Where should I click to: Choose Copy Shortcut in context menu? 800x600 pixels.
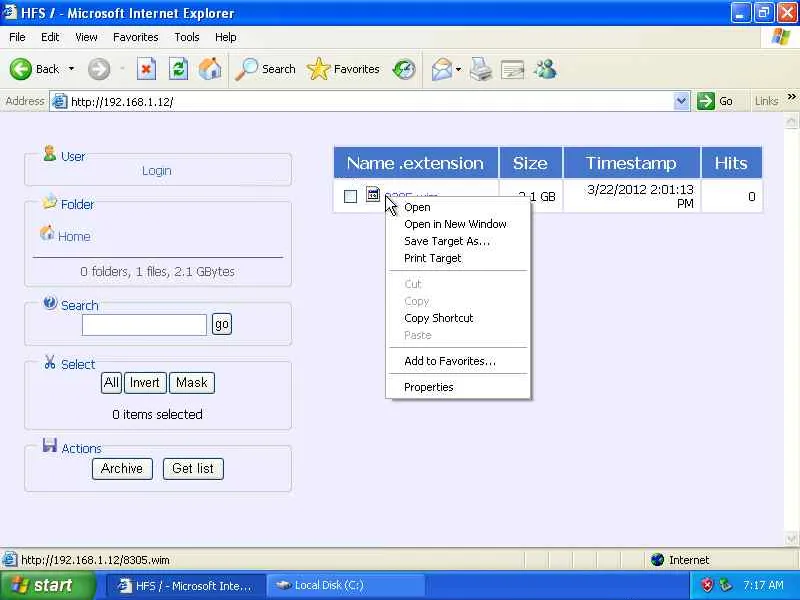click(458, 318)
